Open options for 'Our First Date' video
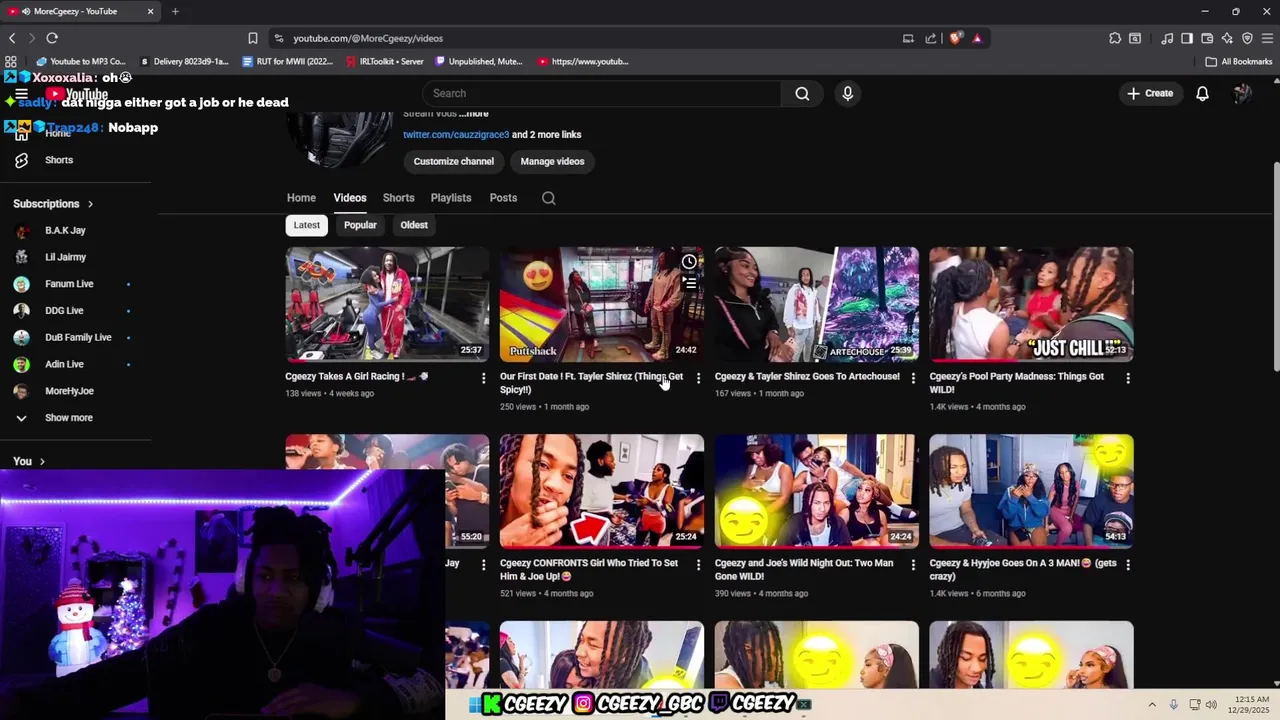The image size is (1280, 720). coord(698,378)
